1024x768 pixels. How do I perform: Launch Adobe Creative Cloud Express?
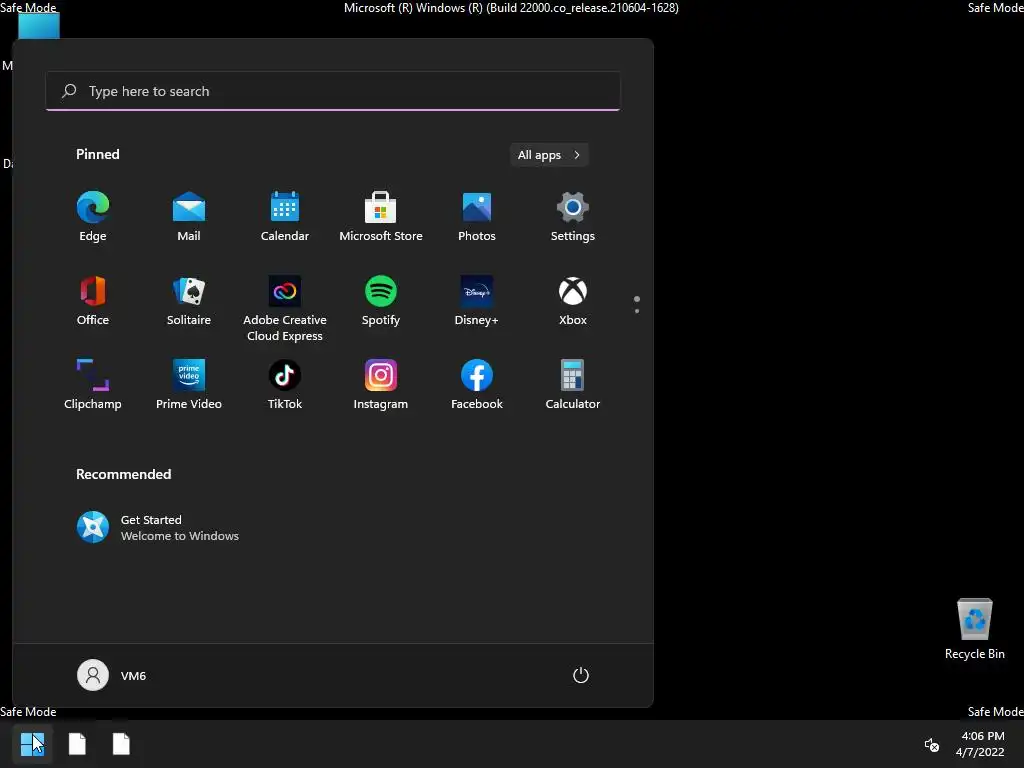(x=285, y=308)
